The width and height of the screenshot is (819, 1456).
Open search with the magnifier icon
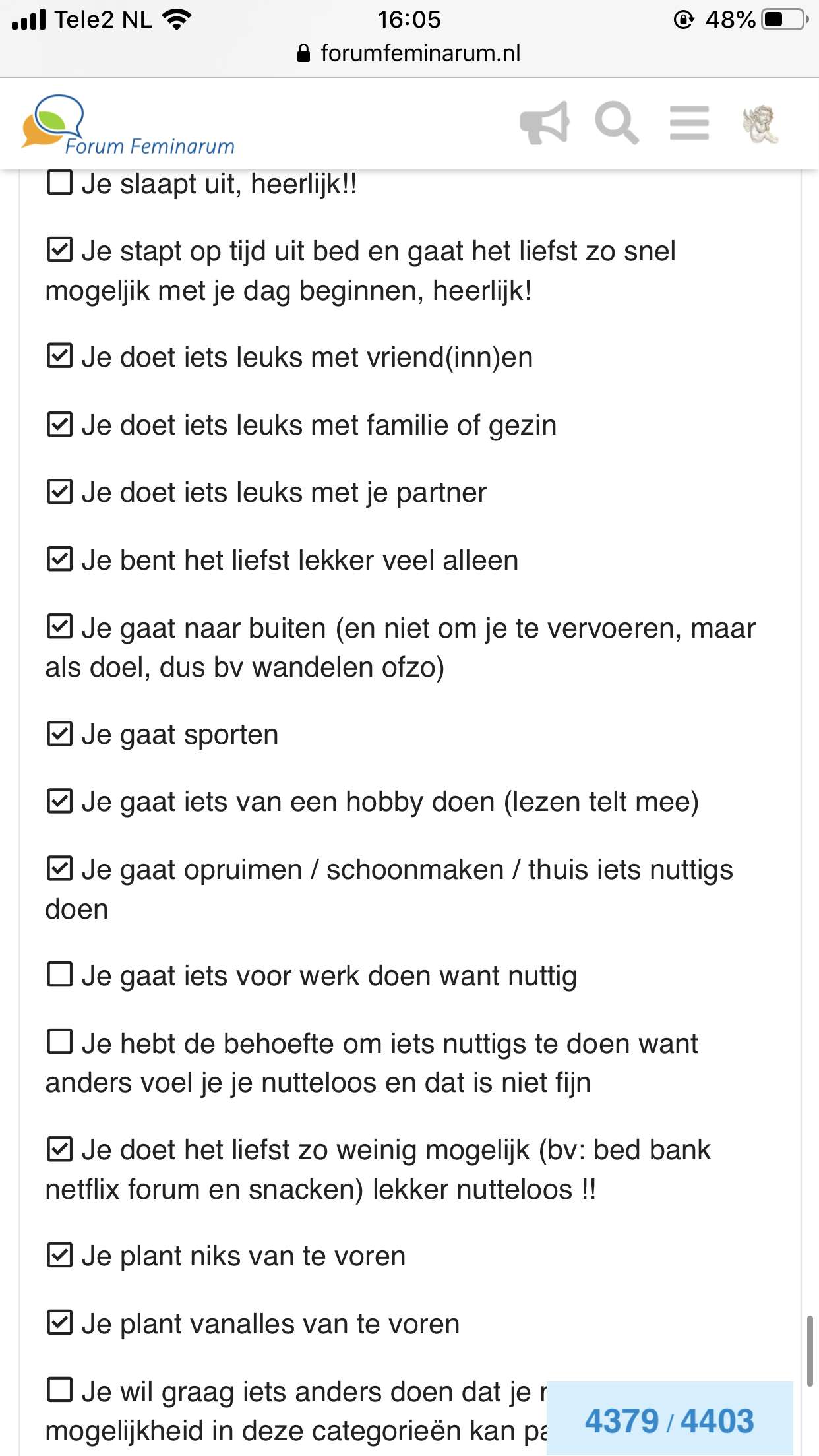(x=617, y=123)
